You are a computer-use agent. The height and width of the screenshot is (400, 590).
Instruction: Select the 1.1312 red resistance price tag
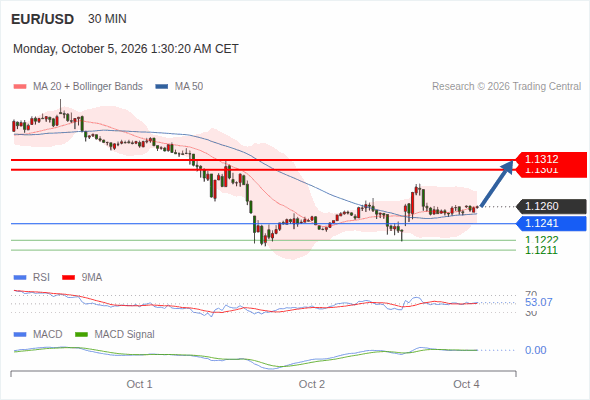[551, 159]
